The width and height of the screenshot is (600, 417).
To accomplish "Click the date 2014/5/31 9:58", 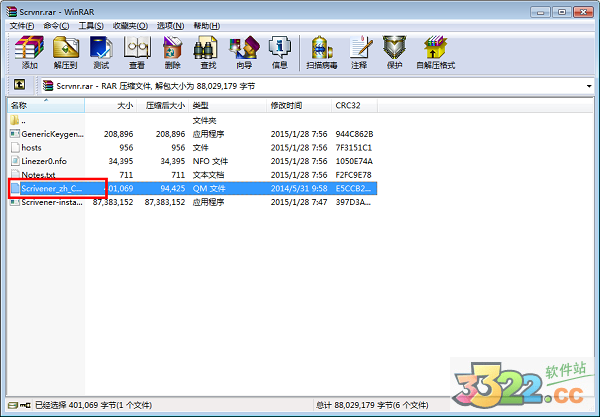I will click(x=299, y=188).
